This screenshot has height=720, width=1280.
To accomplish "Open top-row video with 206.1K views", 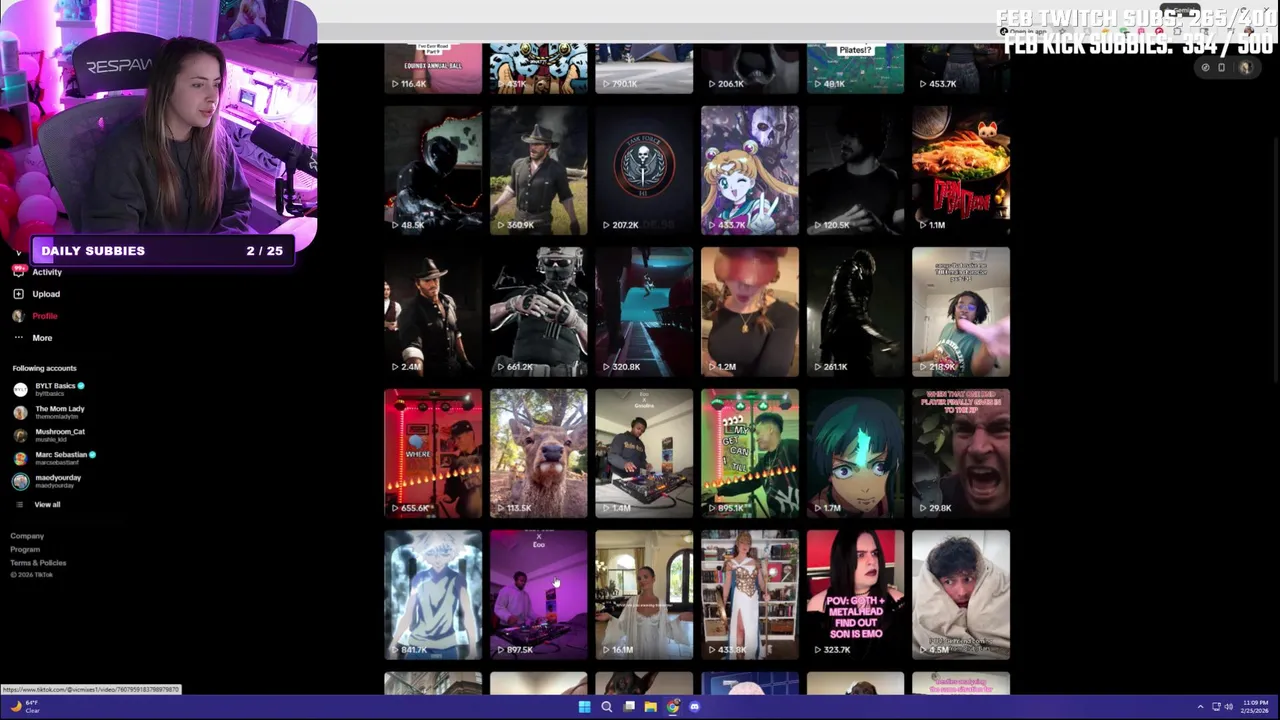I will (x=750, y=68).
